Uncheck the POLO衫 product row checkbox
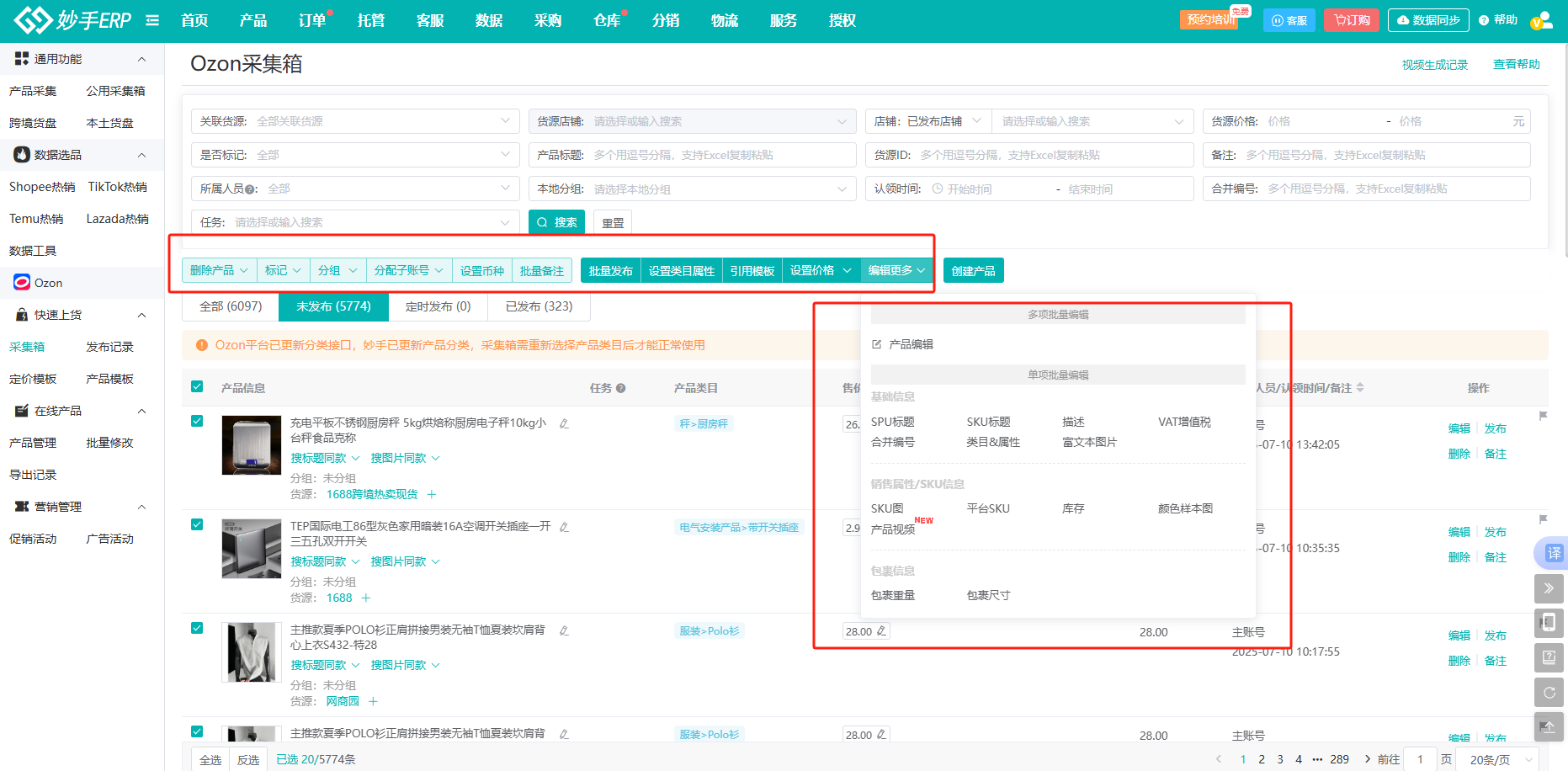Image resolution: width=1568 pixels, height=771 pixels. click(x=197, y=628)
